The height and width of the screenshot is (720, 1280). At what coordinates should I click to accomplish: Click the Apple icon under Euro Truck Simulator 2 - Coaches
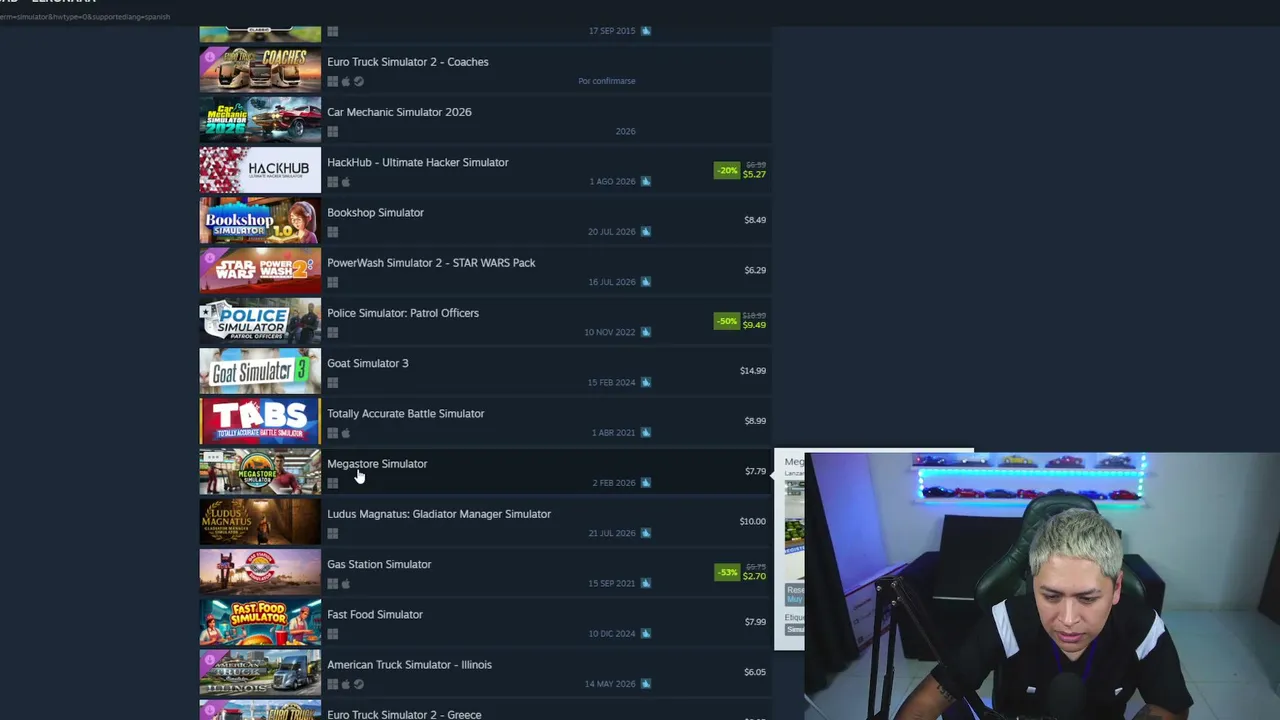click(x=346, y=81)
